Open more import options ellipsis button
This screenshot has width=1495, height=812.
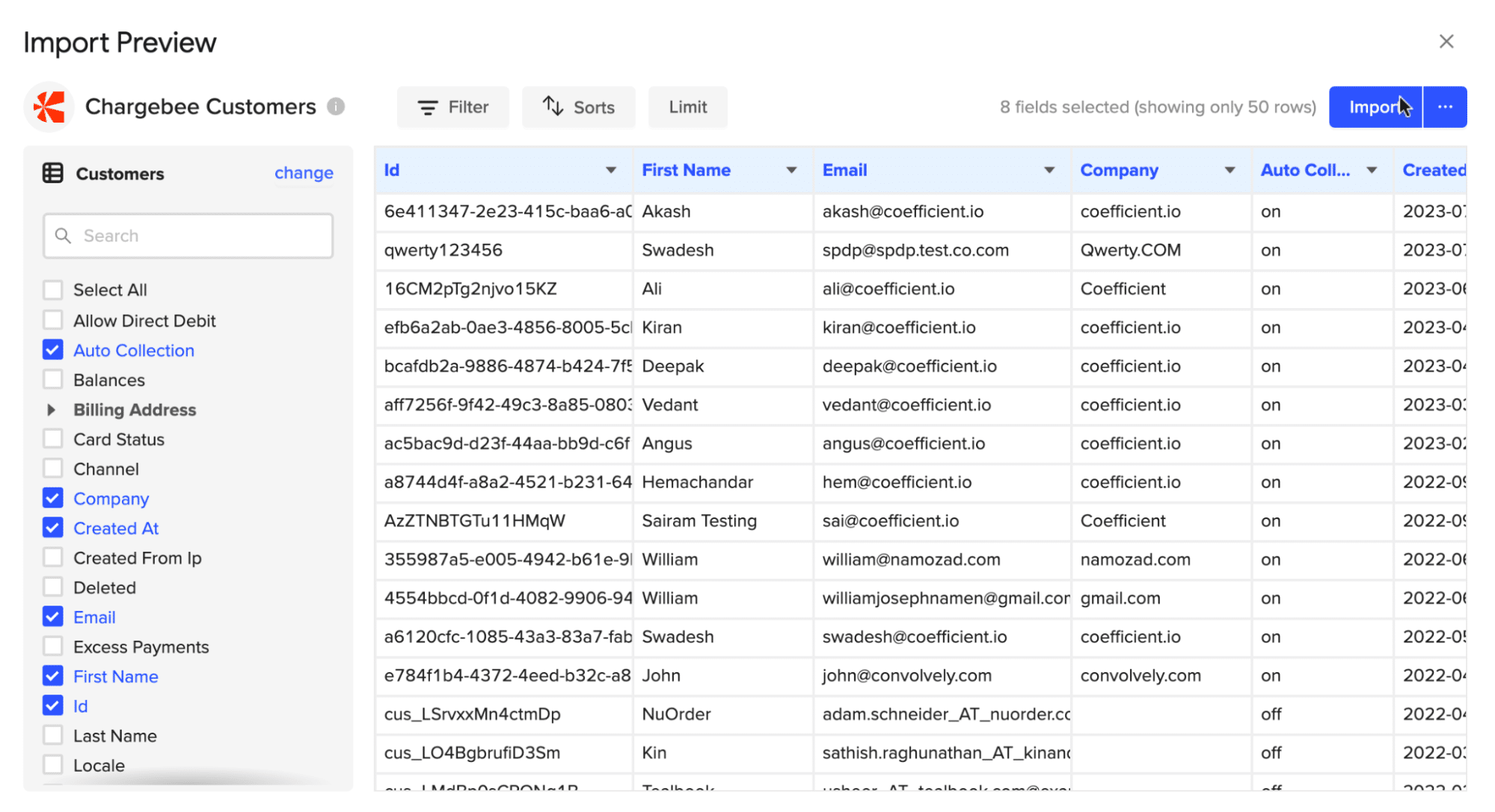1445,107
